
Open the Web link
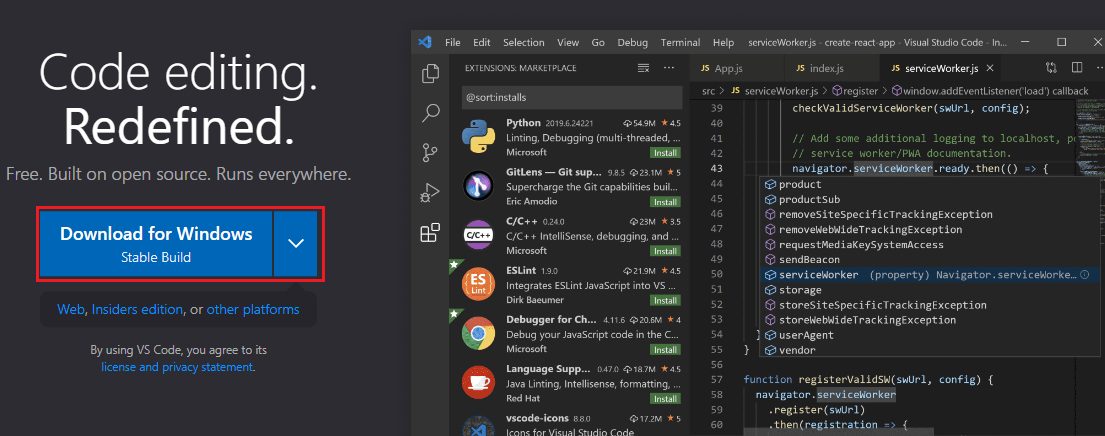tap(71, 309)
